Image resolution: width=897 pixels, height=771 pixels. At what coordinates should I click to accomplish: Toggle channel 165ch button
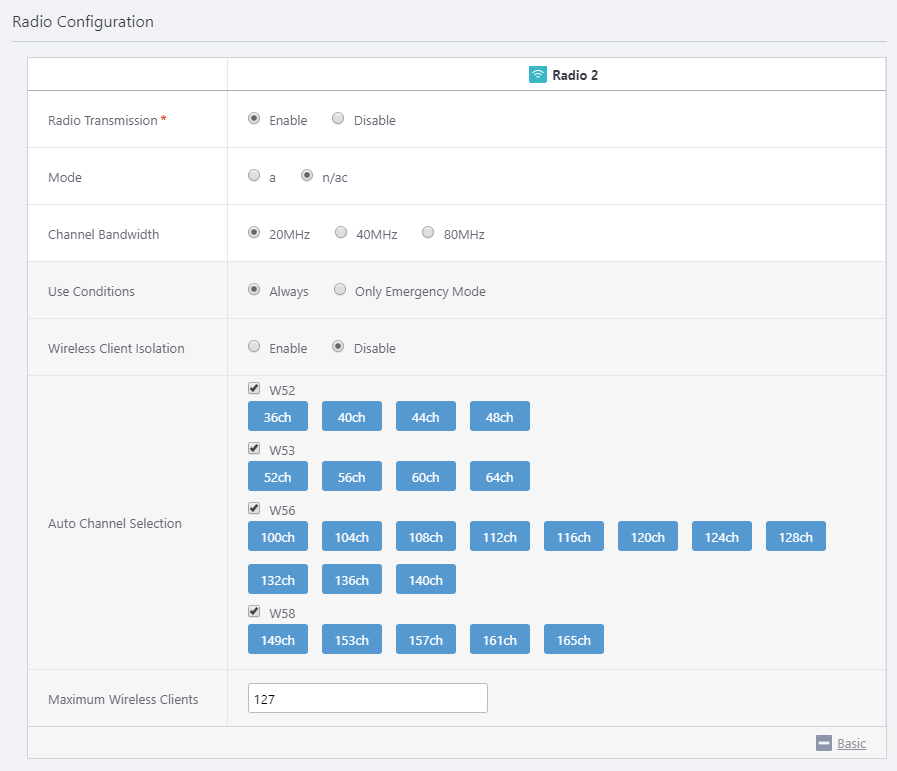574,639
